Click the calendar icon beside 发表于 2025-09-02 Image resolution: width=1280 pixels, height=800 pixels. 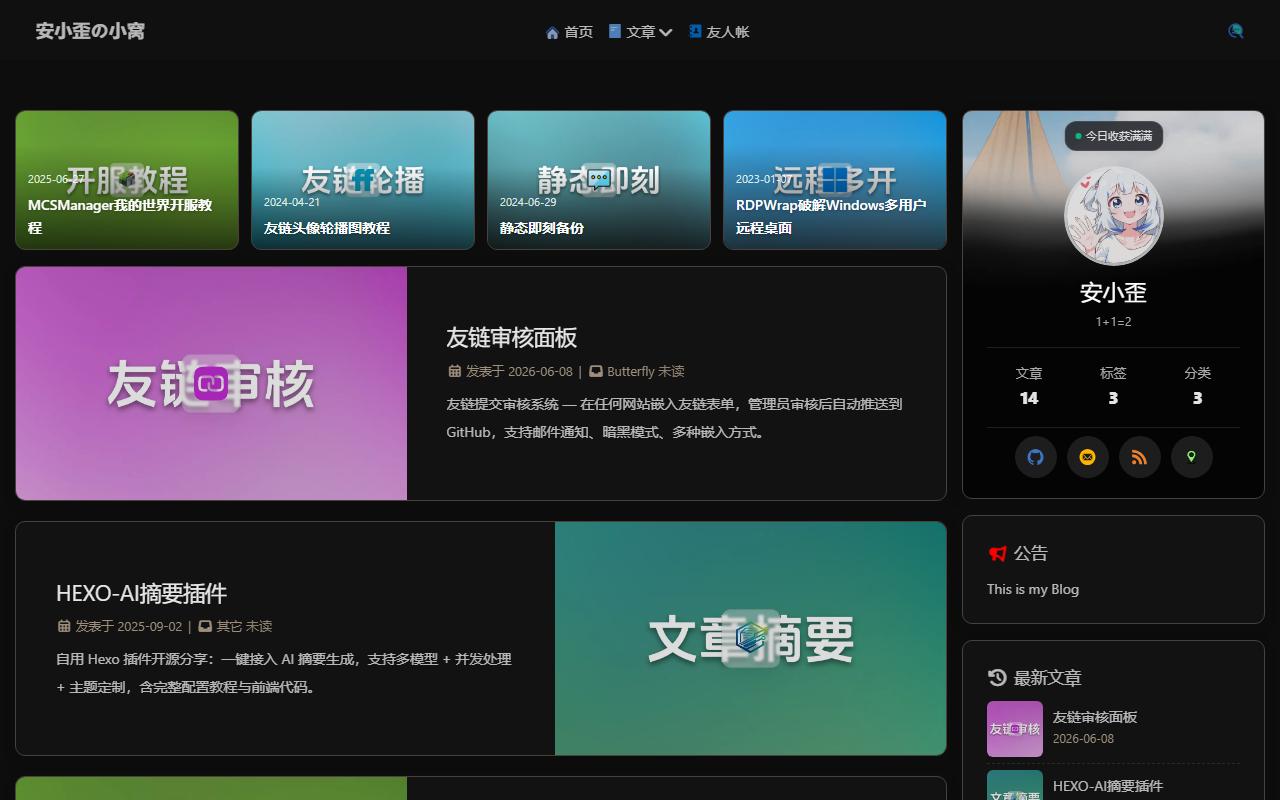(64, 626)
